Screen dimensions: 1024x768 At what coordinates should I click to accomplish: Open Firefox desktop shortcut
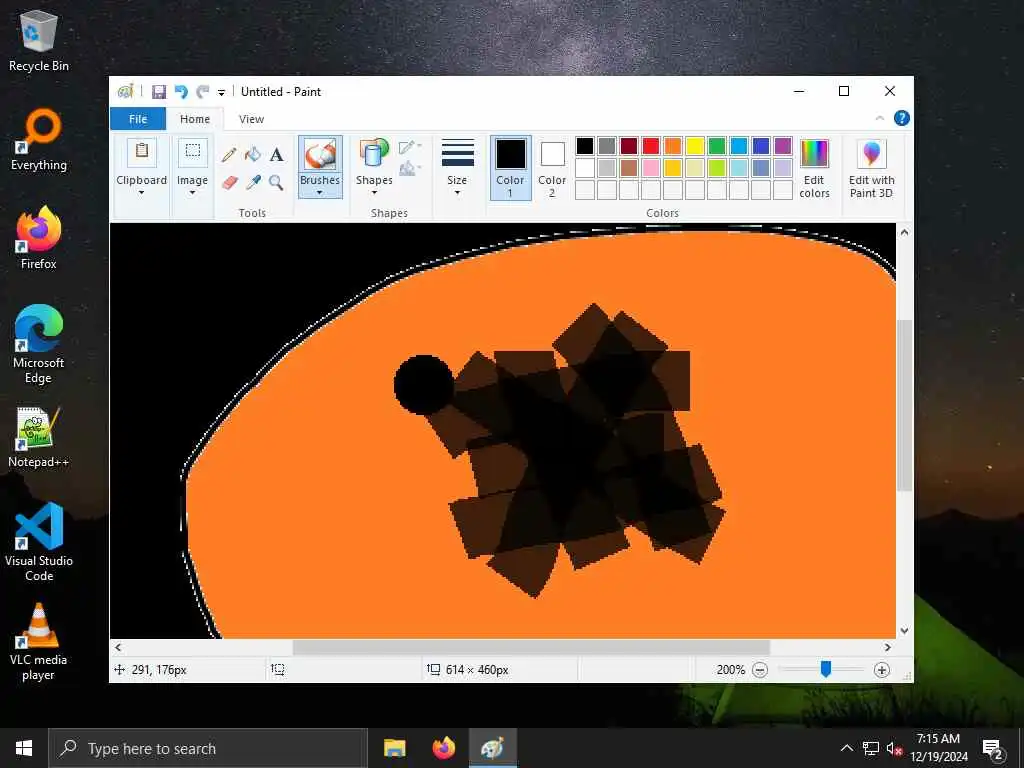tap(39, 238)
